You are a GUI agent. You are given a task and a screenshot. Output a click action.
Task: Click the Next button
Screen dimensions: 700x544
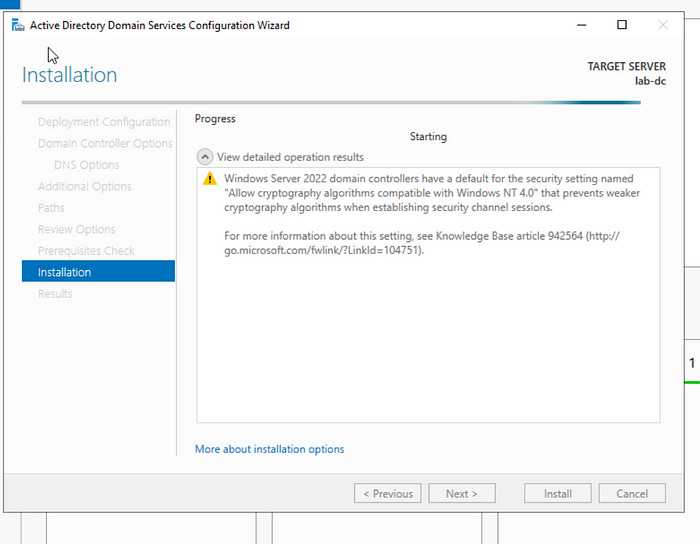462,493
